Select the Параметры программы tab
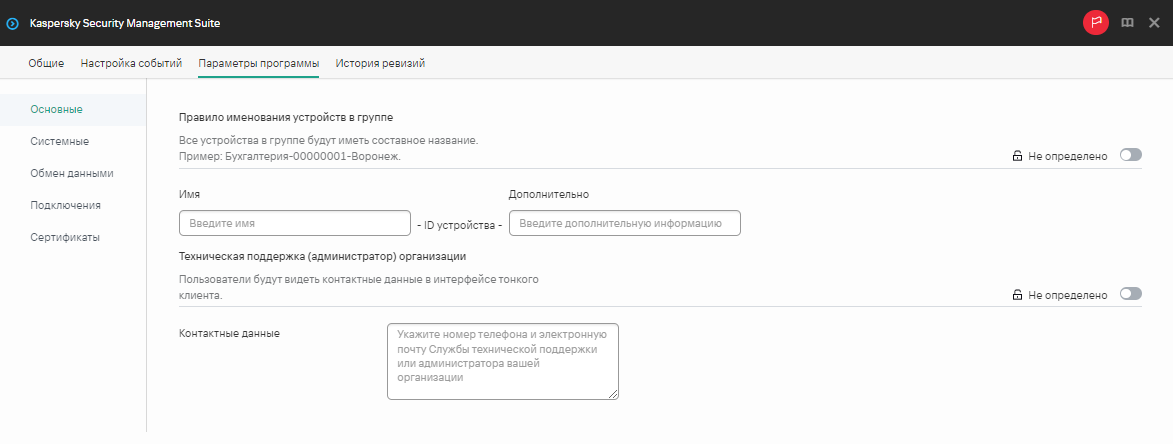 point(258,63)
